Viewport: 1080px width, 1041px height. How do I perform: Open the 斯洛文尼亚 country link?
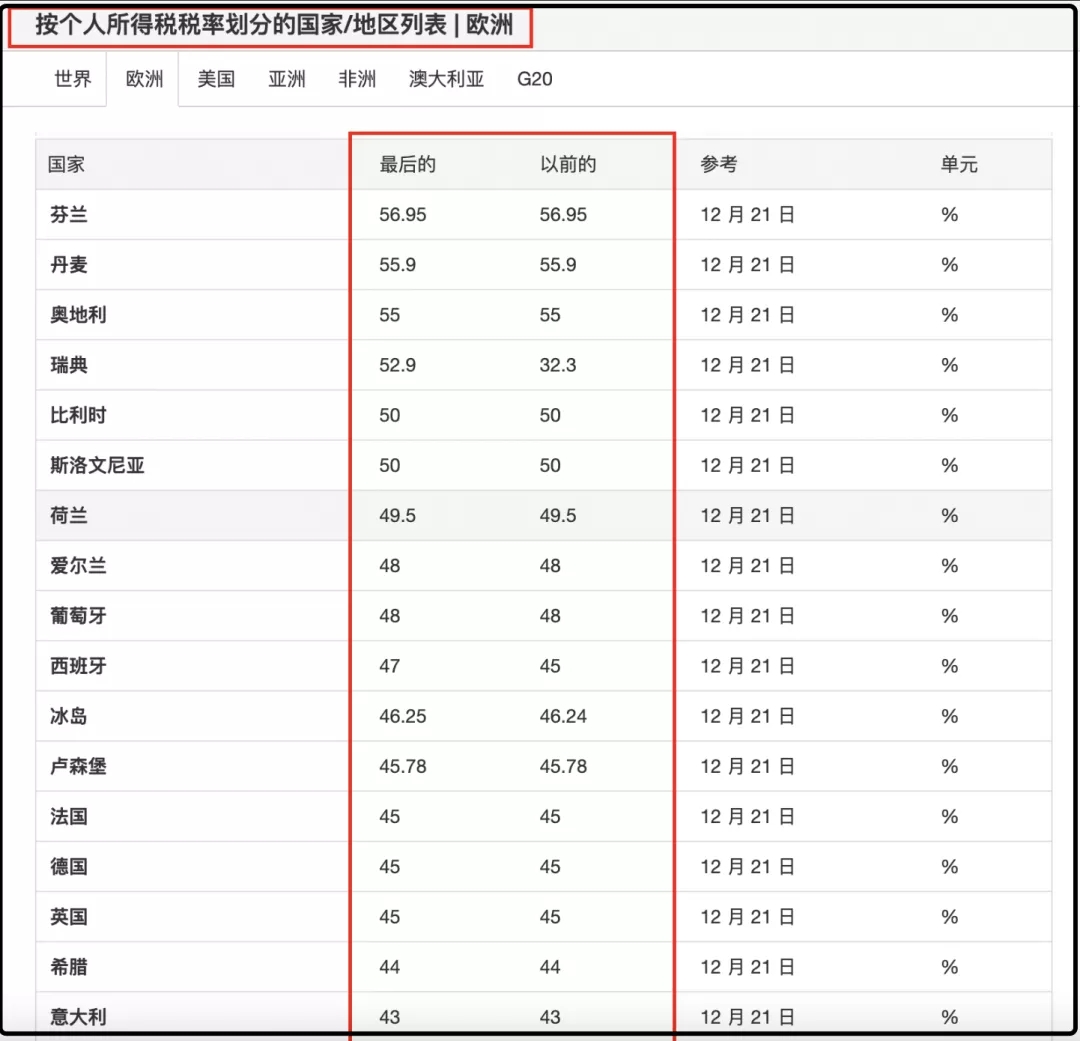click(x=97, y=466)
